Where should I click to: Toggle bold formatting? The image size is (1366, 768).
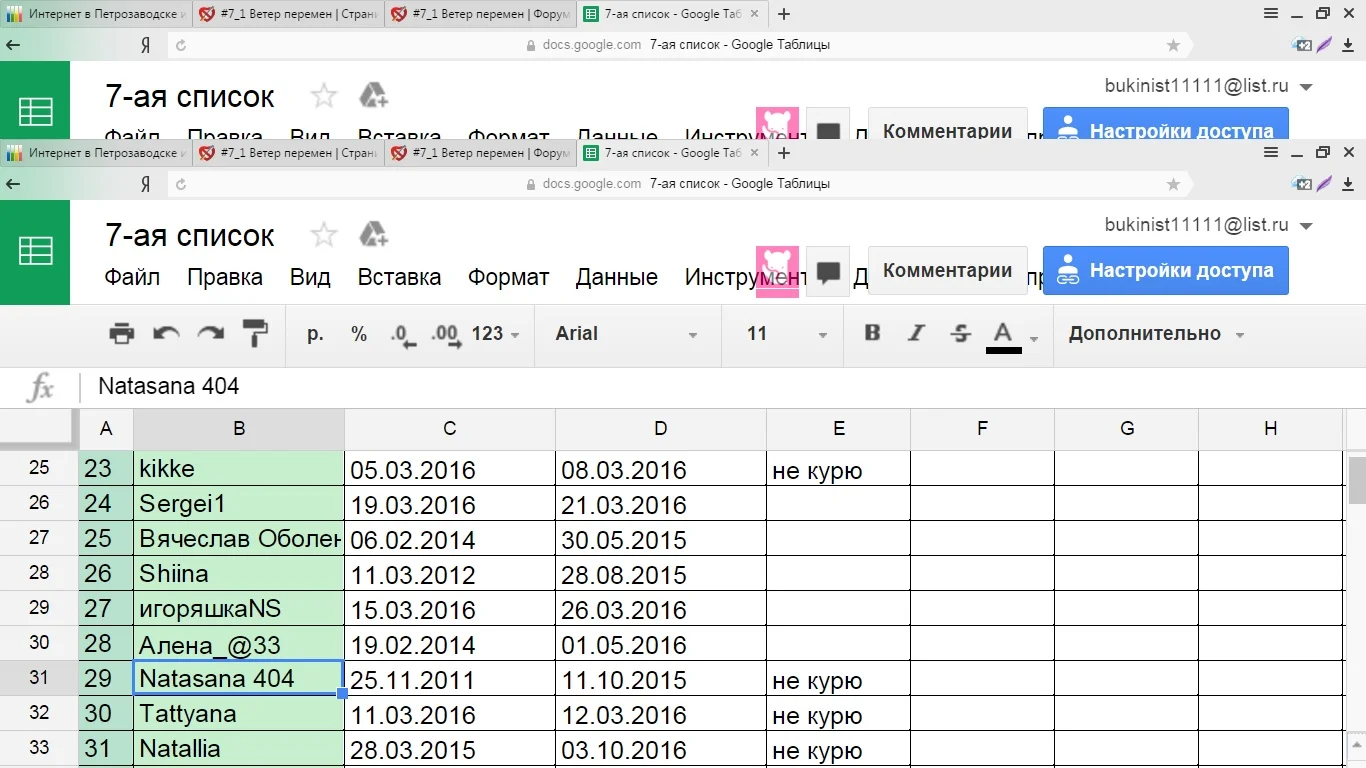(x=872, y=333)
